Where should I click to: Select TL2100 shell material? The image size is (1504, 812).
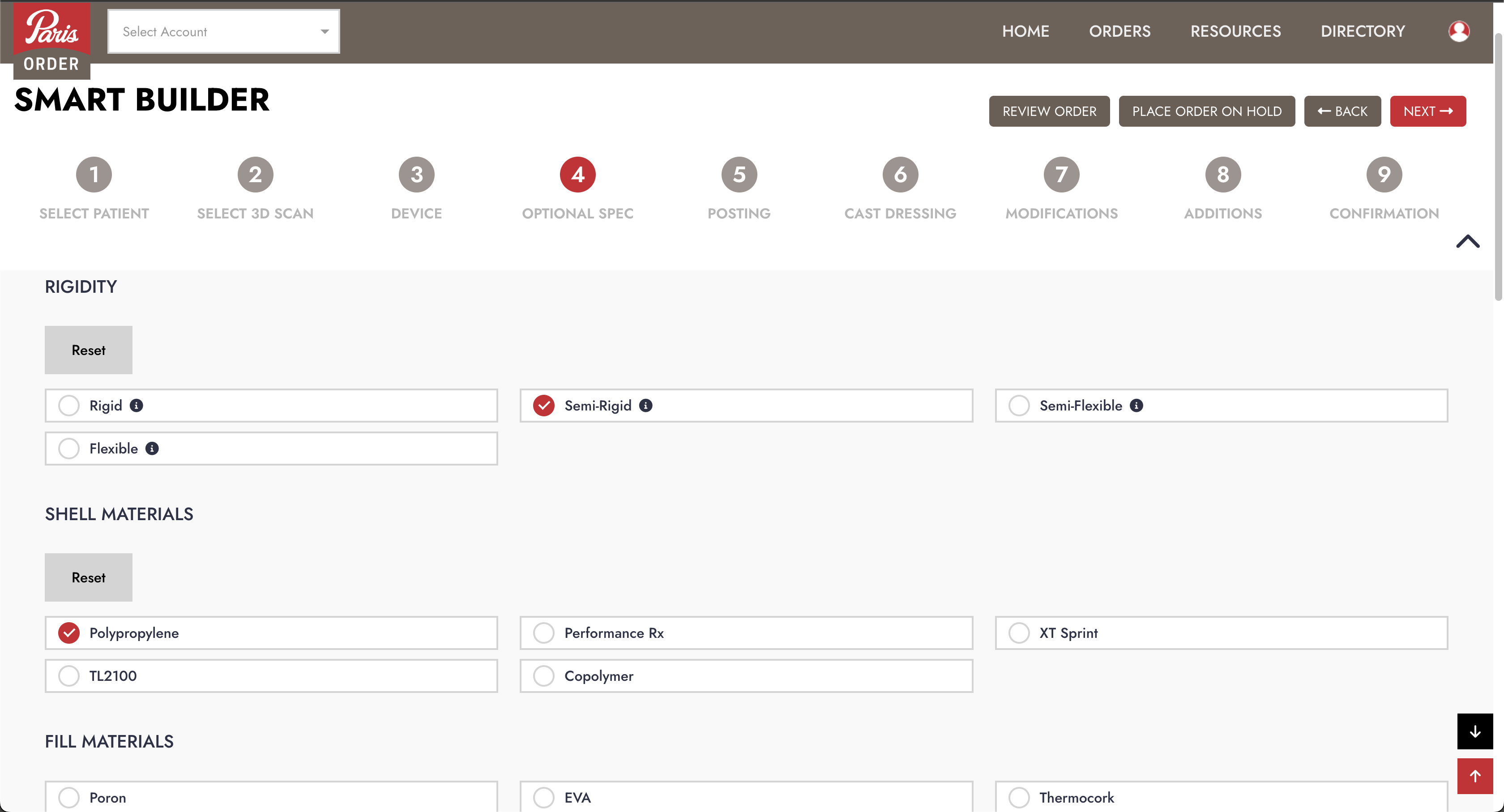coord(272,676)
